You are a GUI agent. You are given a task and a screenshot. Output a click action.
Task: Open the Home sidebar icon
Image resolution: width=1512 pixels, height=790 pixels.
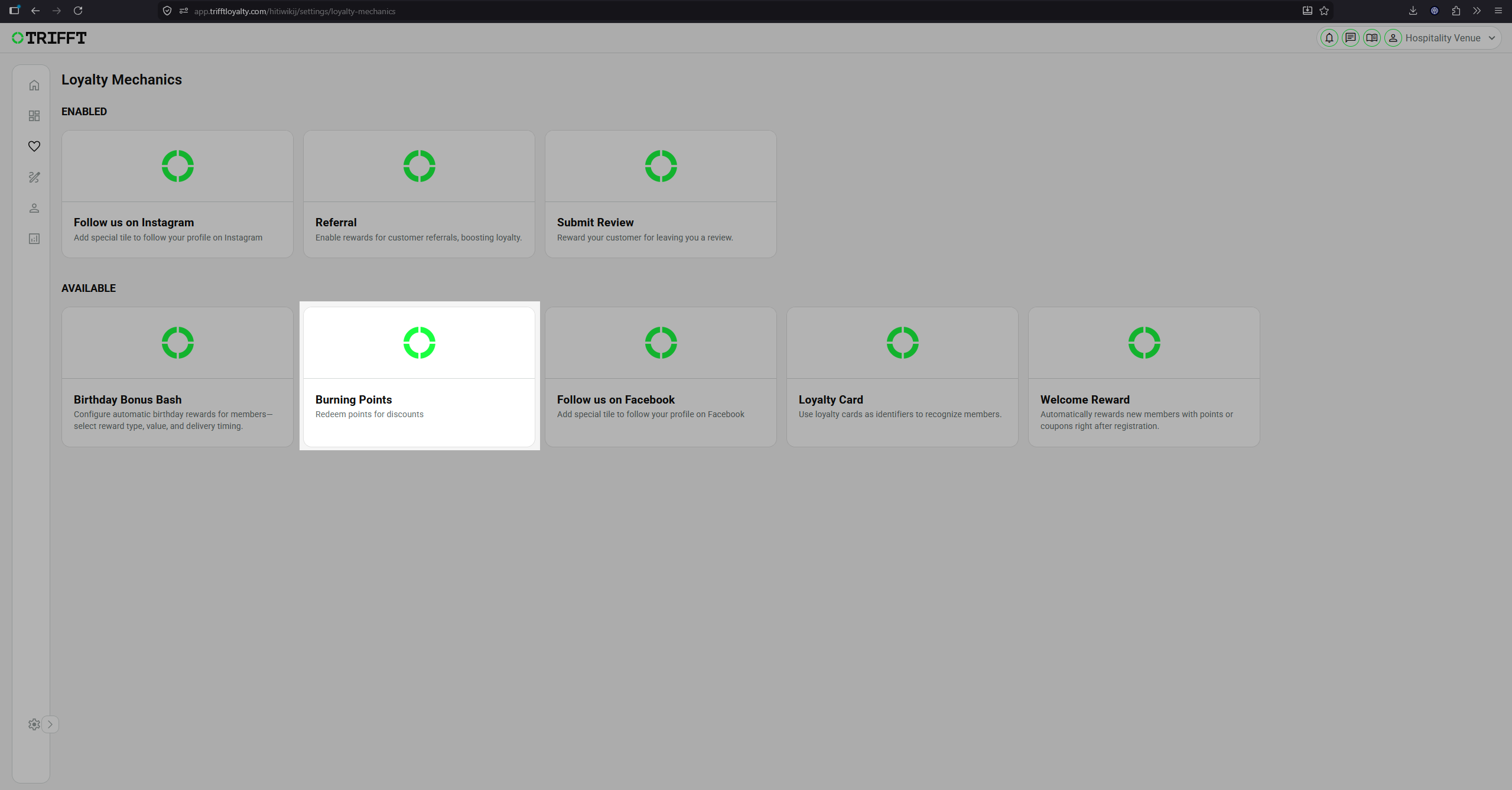(34, 85)
